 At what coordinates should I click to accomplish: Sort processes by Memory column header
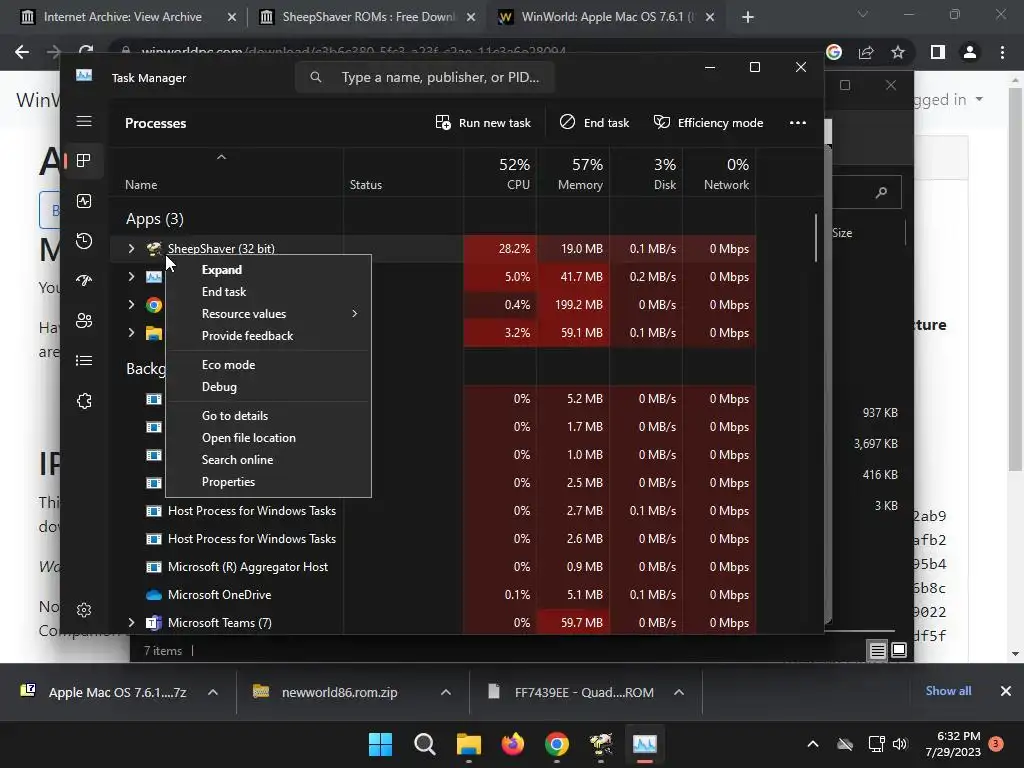pyautogui.click(x=573, y=173)
